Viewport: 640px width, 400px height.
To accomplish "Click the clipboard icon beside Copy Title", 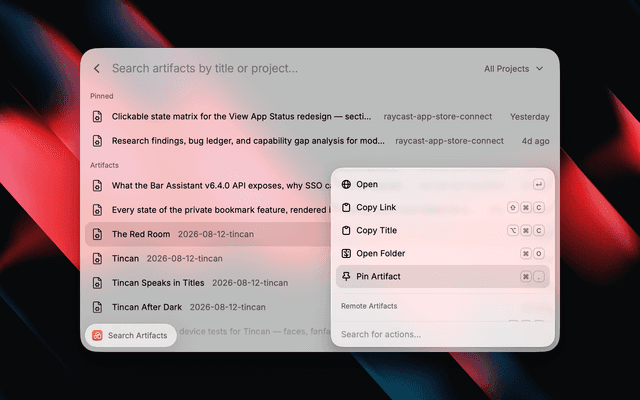I will click(346, 230).
